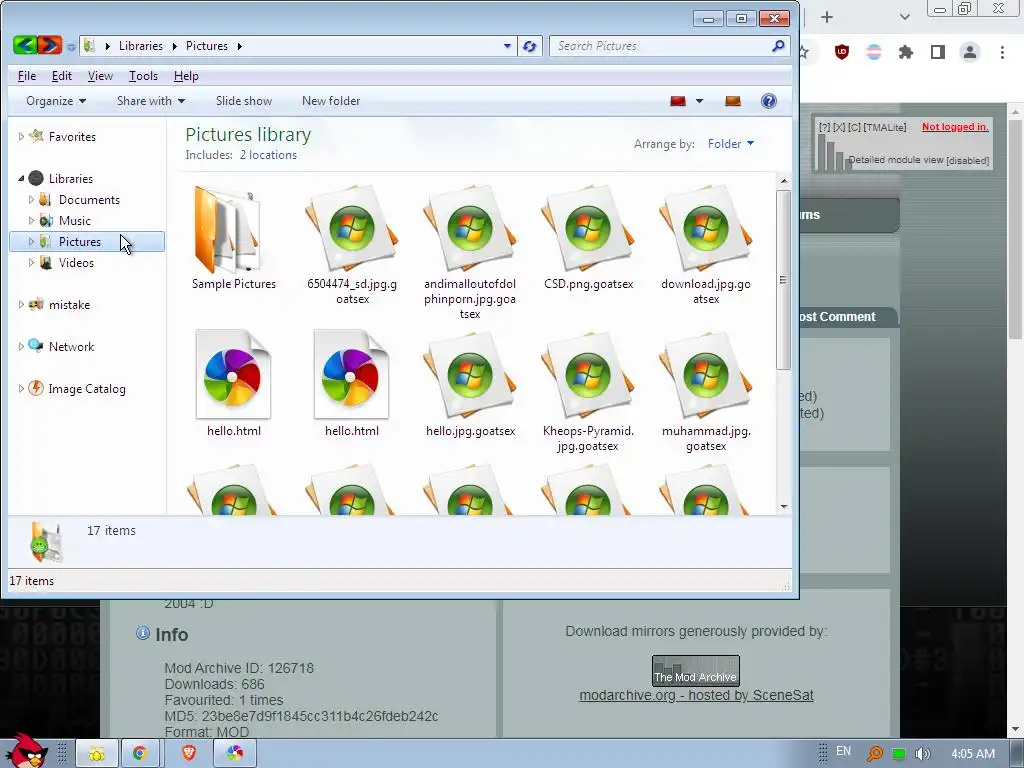
Task: Click the clock showing 4:05 AM
Action: click(973, 754)
